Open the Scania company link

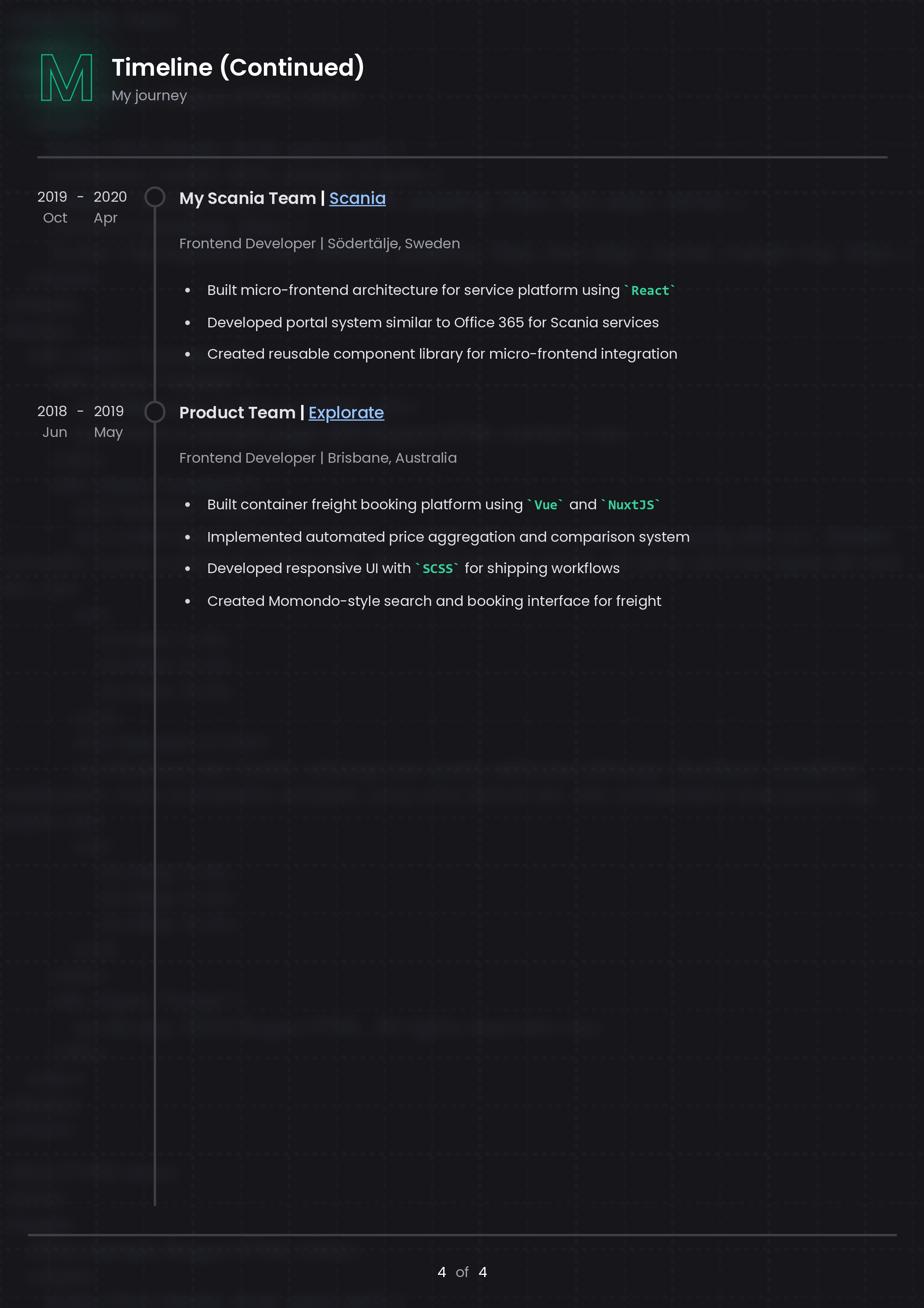coord(357,198)
